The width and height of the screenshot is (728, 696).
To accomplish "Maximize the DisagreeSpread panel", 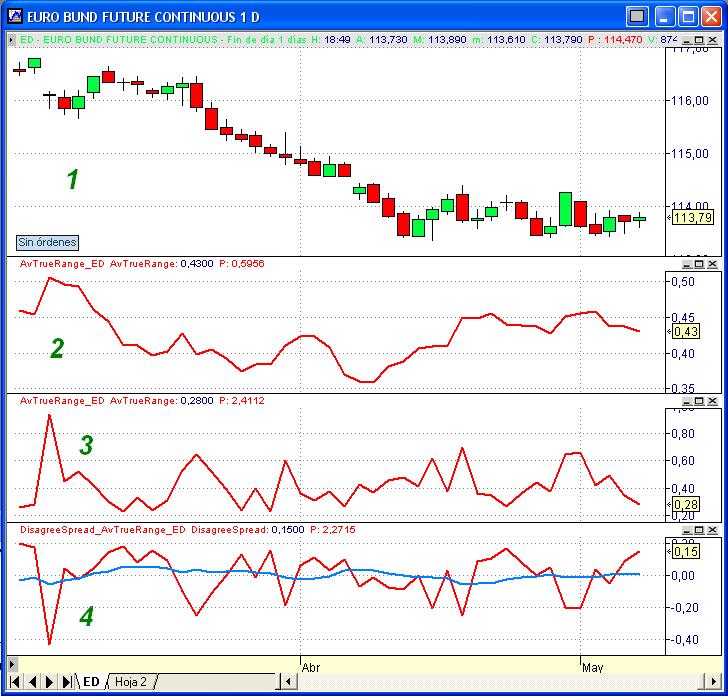I will coord(699,530).
